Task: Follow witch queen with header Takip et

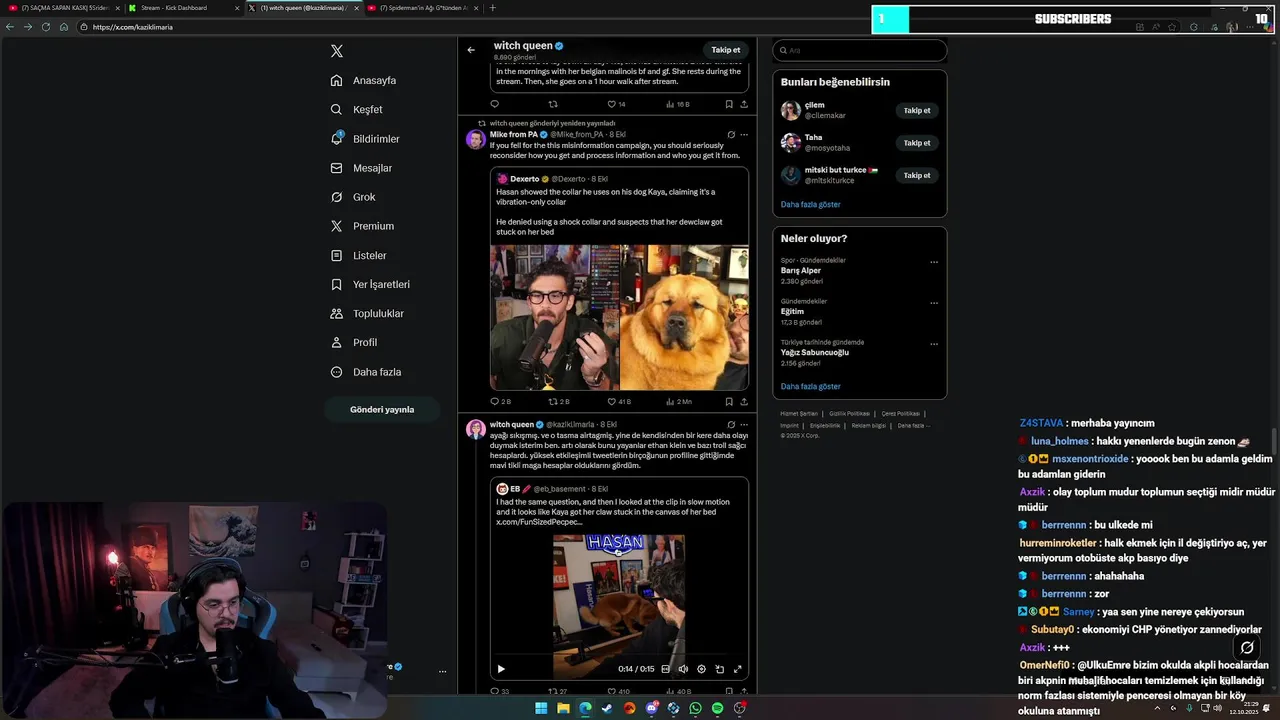Action: pyautogui.click(x=726, y=50)
